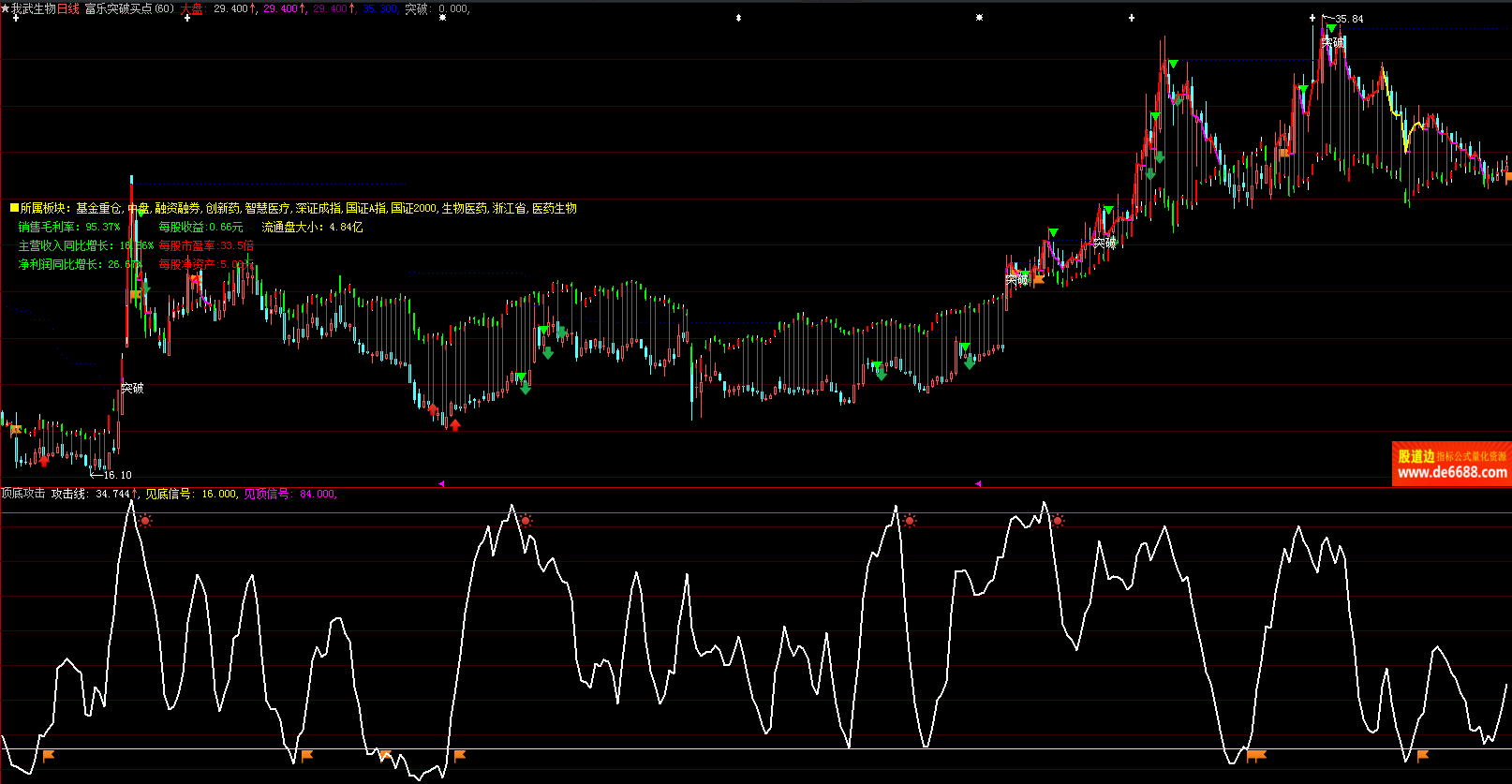Viewport: 1512px width, 784px height.
Task: Click the 35.84 high price label
Action: pyautogui.click(x=1349, y=19)
